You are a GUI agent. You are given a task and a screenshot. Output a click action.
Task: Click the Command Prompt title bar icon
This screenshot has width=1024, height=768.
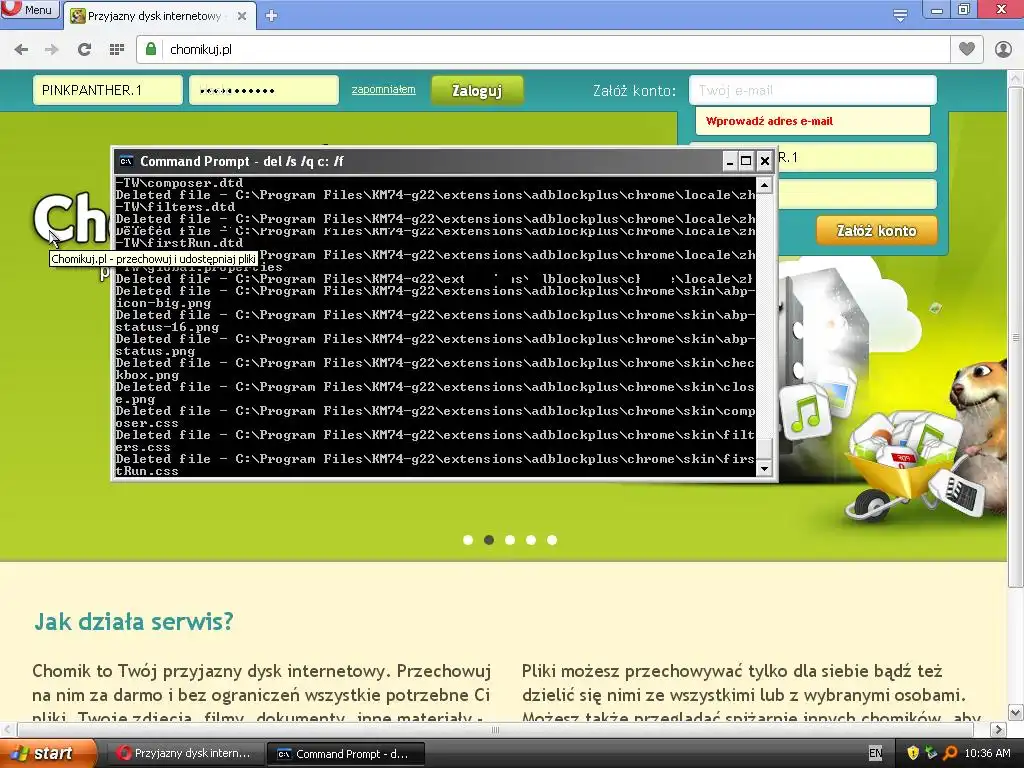(126, 161)
